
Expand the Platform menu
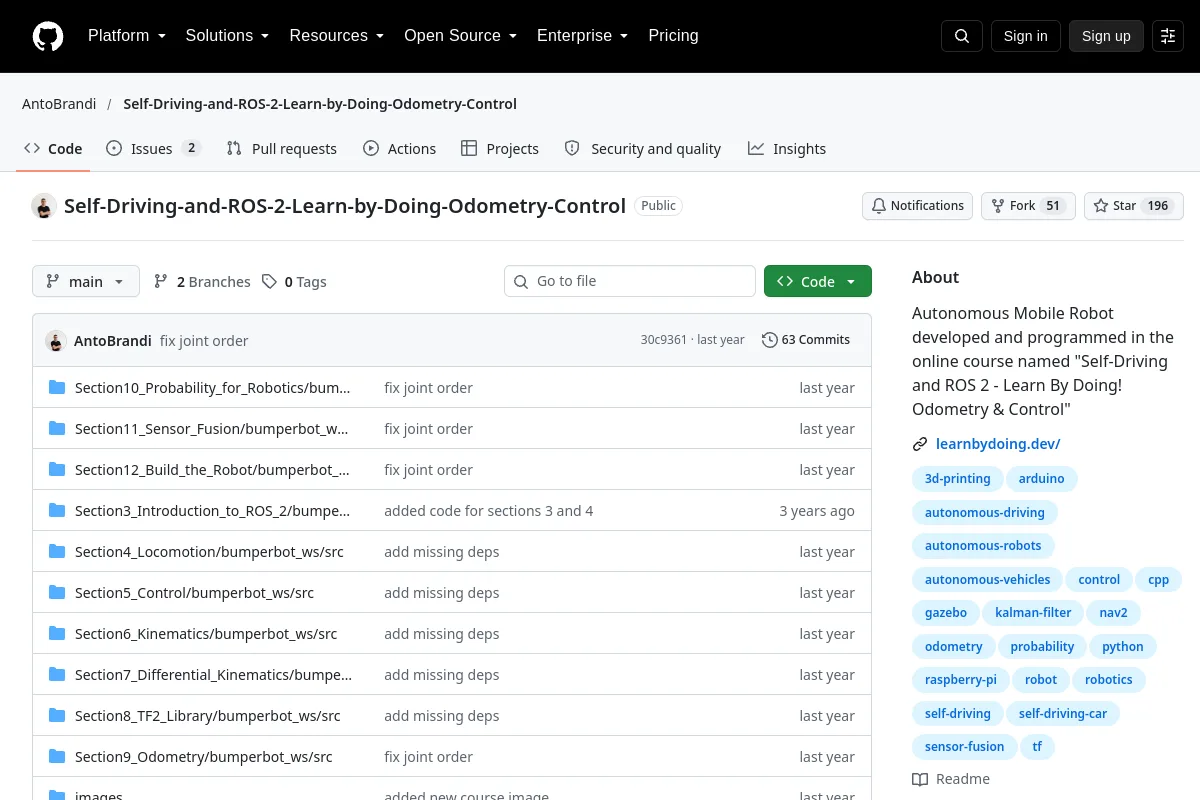point(127,36)
